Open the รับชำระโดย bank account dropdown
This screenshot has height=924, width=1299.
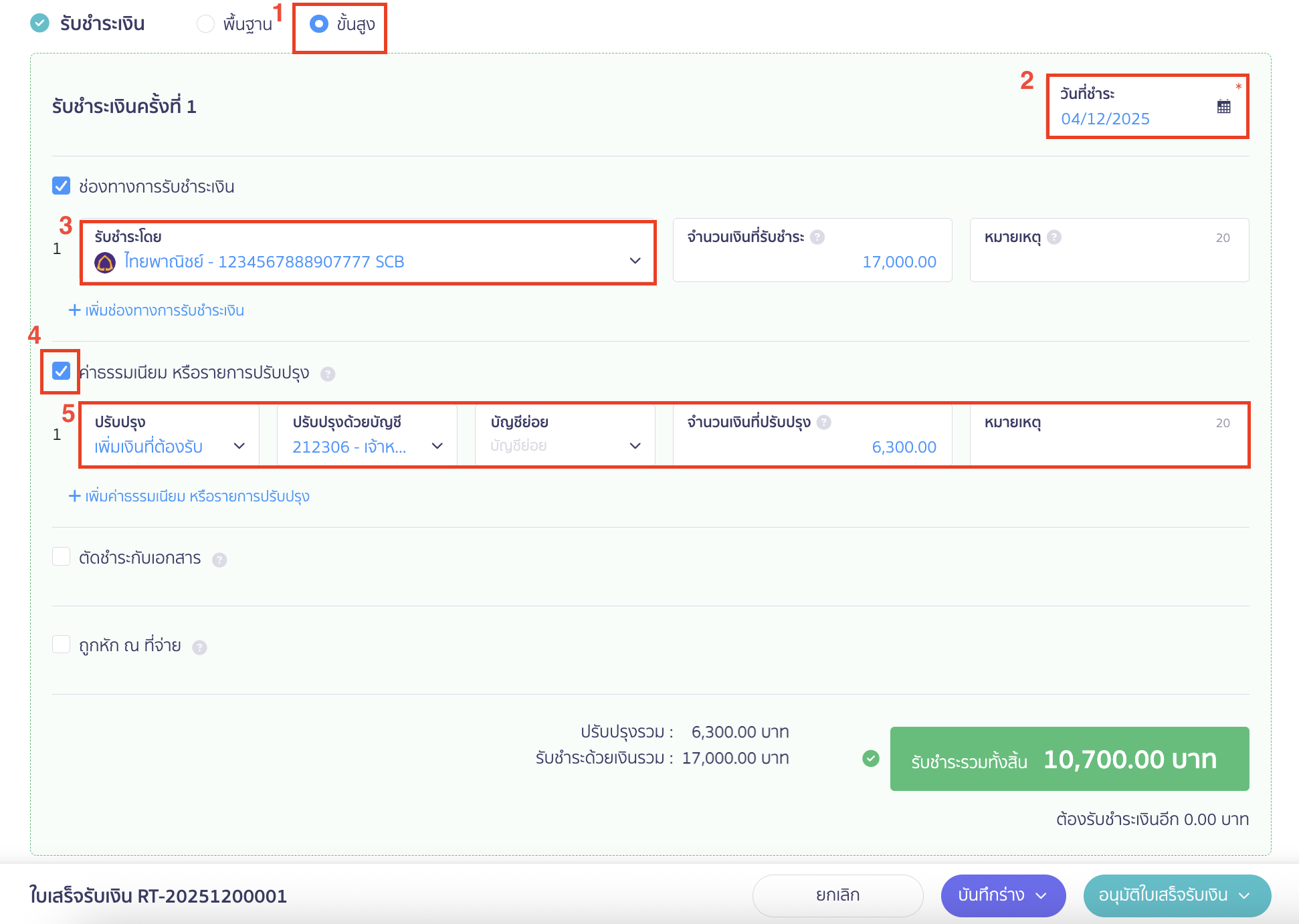pyautogui.click(x=634, y=261)
